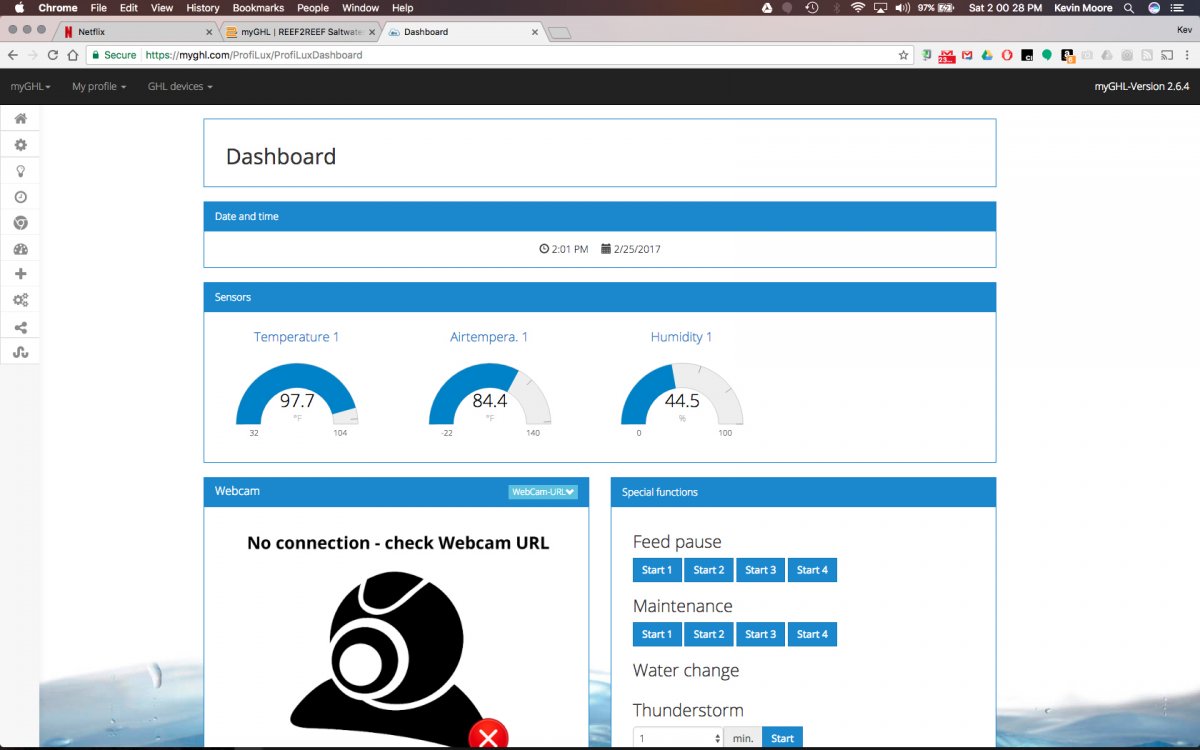Expand the myGHL dropdown menu

[x=31, y=87]
